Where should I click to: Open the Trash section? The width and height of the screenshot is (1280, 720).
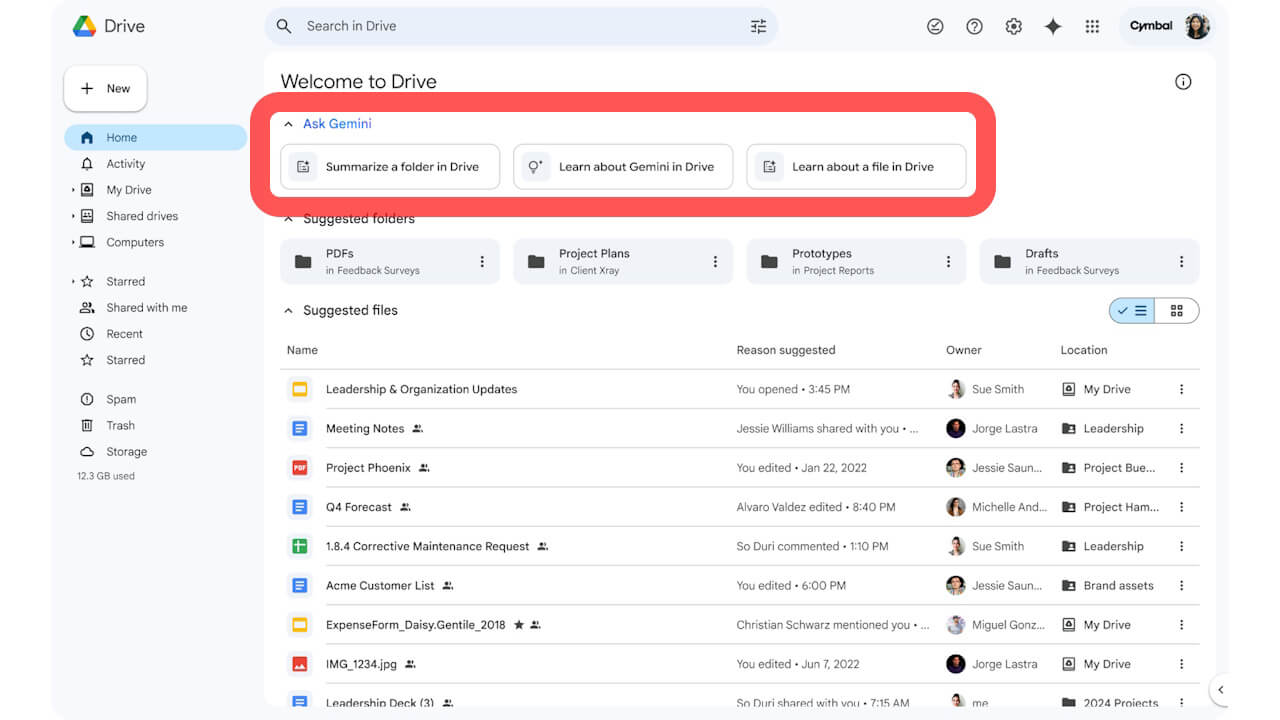click(120, 425)
